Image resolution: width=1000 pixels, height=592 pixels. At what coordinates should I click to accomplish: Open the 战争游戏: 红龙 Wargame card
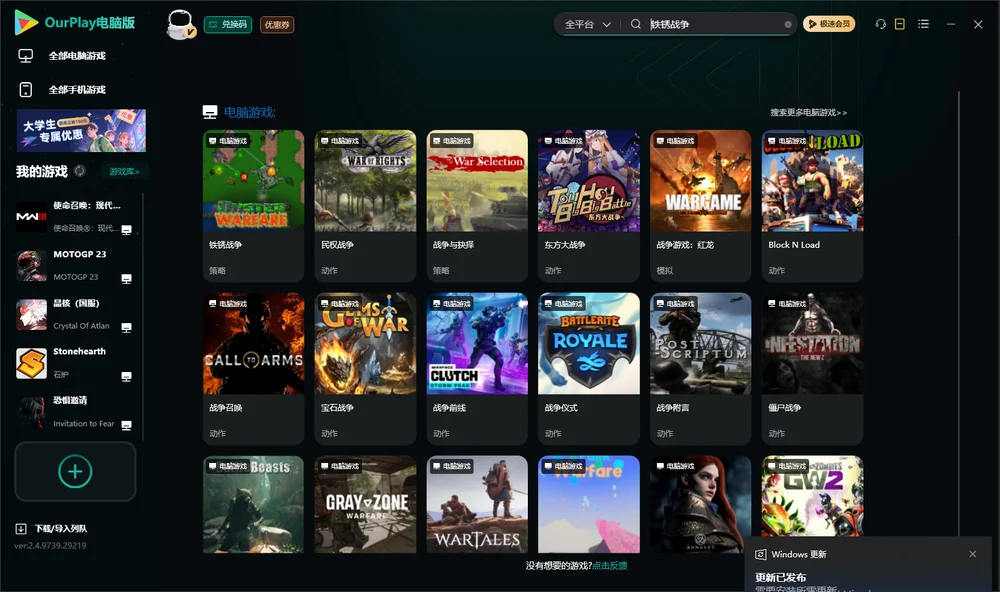click(701, 205)
